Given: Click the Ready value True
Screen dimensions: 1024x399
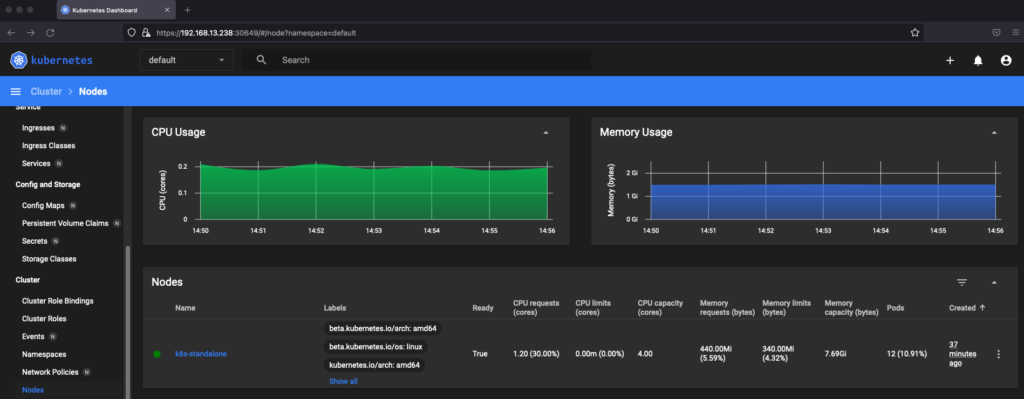Looking at the screenshot, I should (480, 354).
